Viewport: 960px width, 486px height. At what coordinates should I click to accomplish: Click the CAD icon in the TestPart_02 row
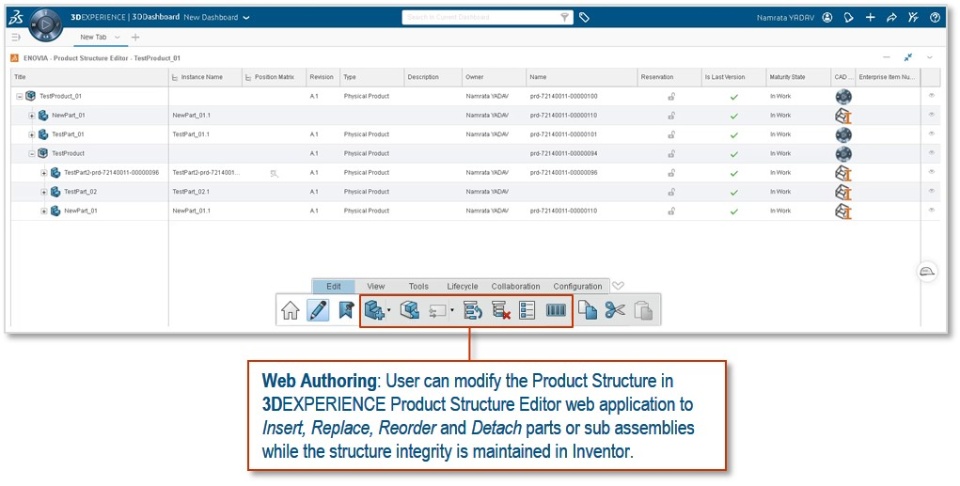844,192
